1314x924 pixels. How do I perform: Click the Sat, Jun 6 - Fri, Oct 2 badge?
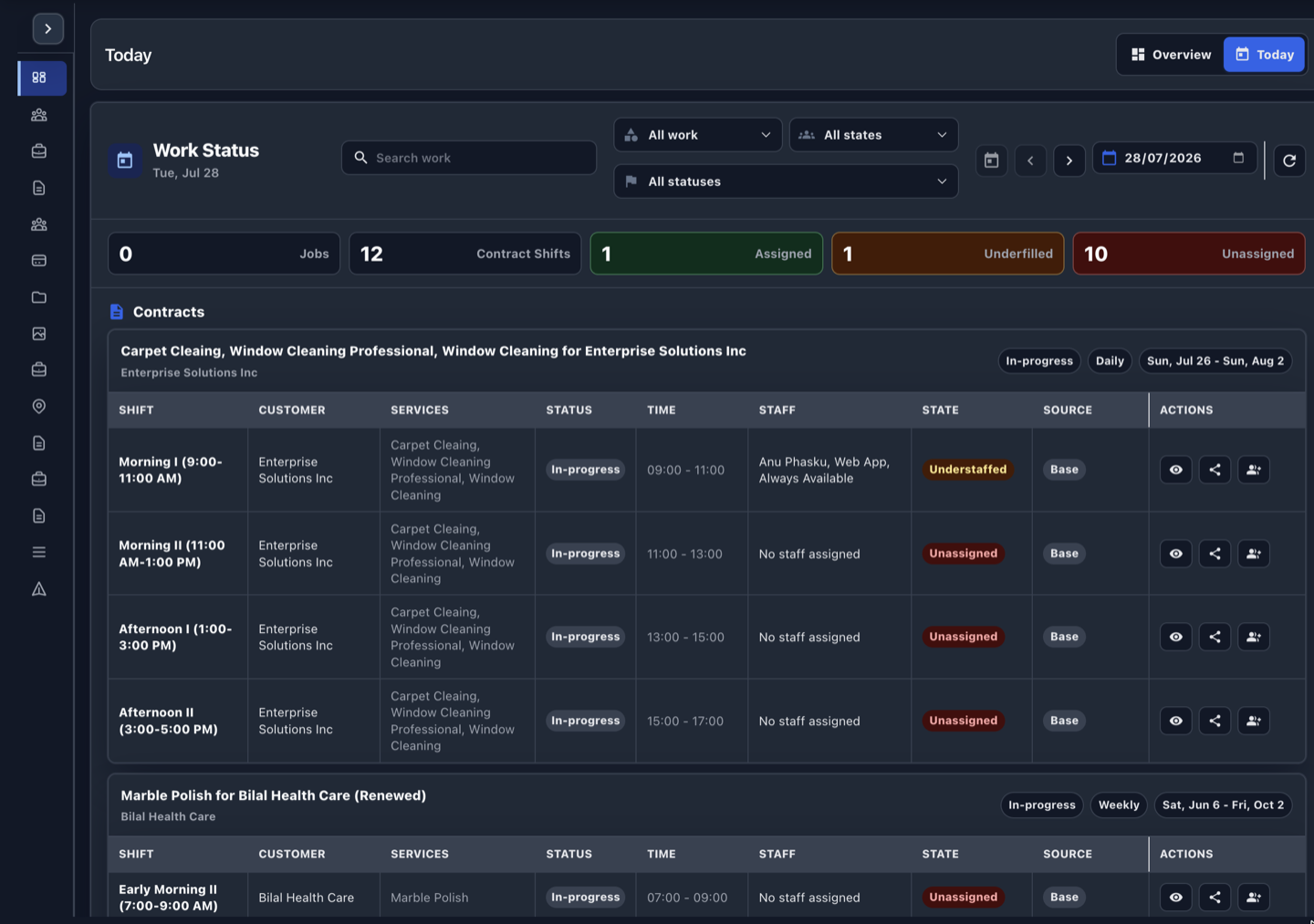(1223, 805)
